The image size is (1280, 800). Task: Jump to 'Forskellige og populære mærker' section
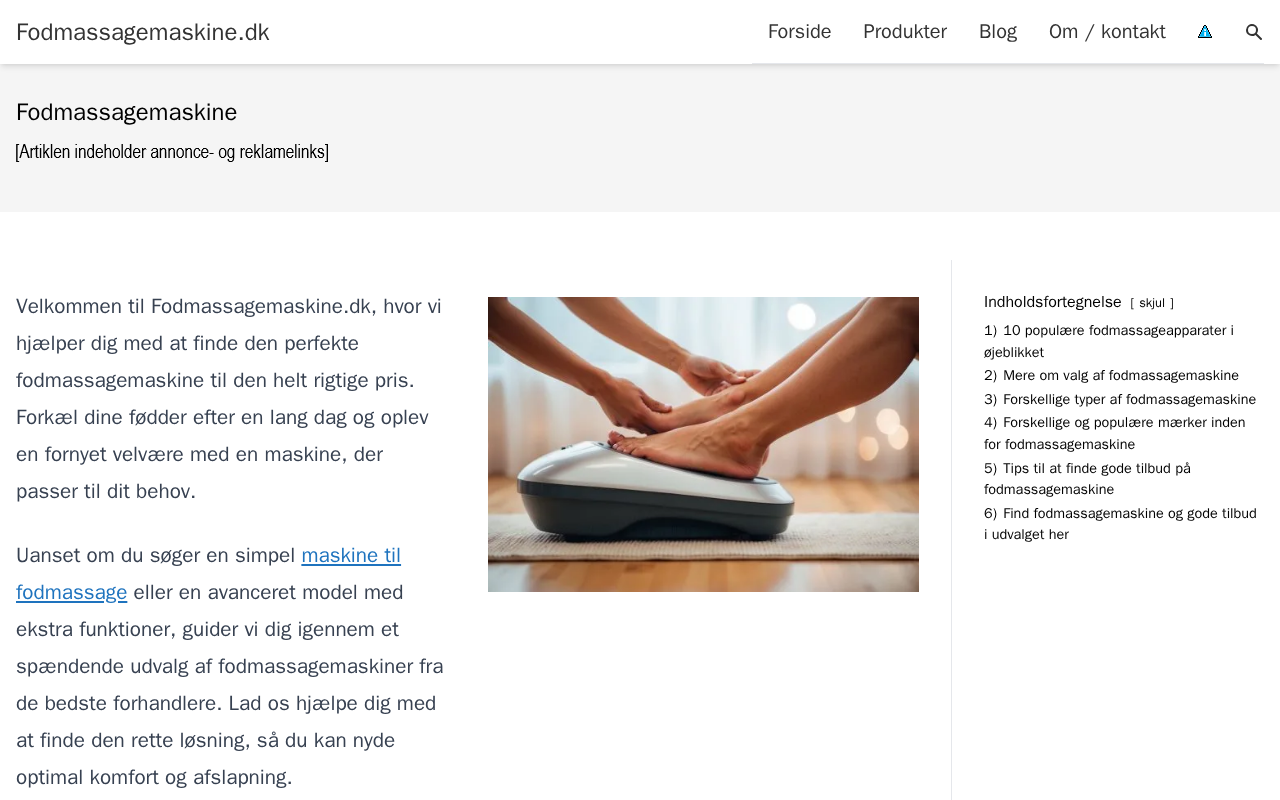[1115, 433]
